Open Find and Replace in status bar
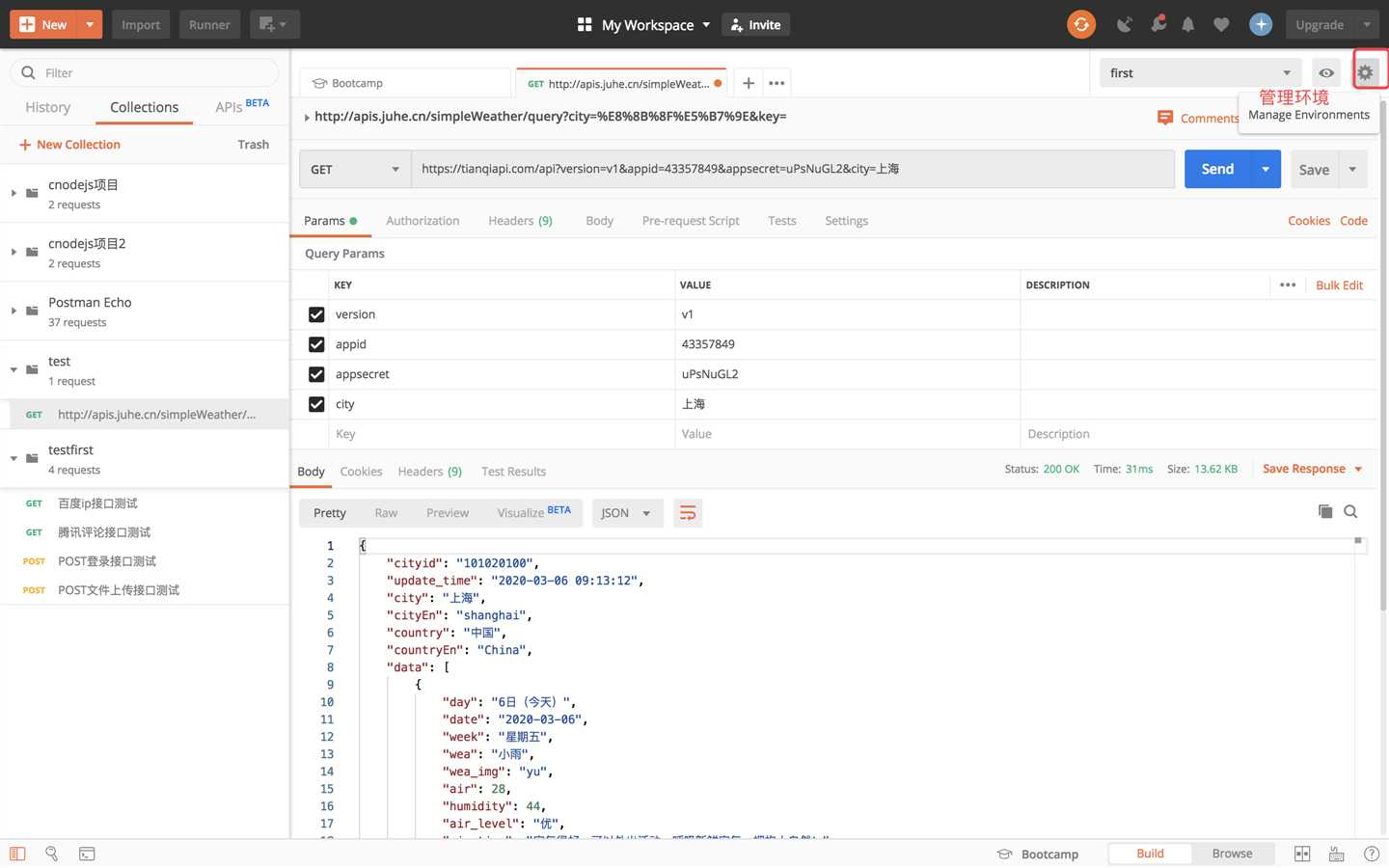This screenshot has width=1389, height=868. tap(52, 854)
